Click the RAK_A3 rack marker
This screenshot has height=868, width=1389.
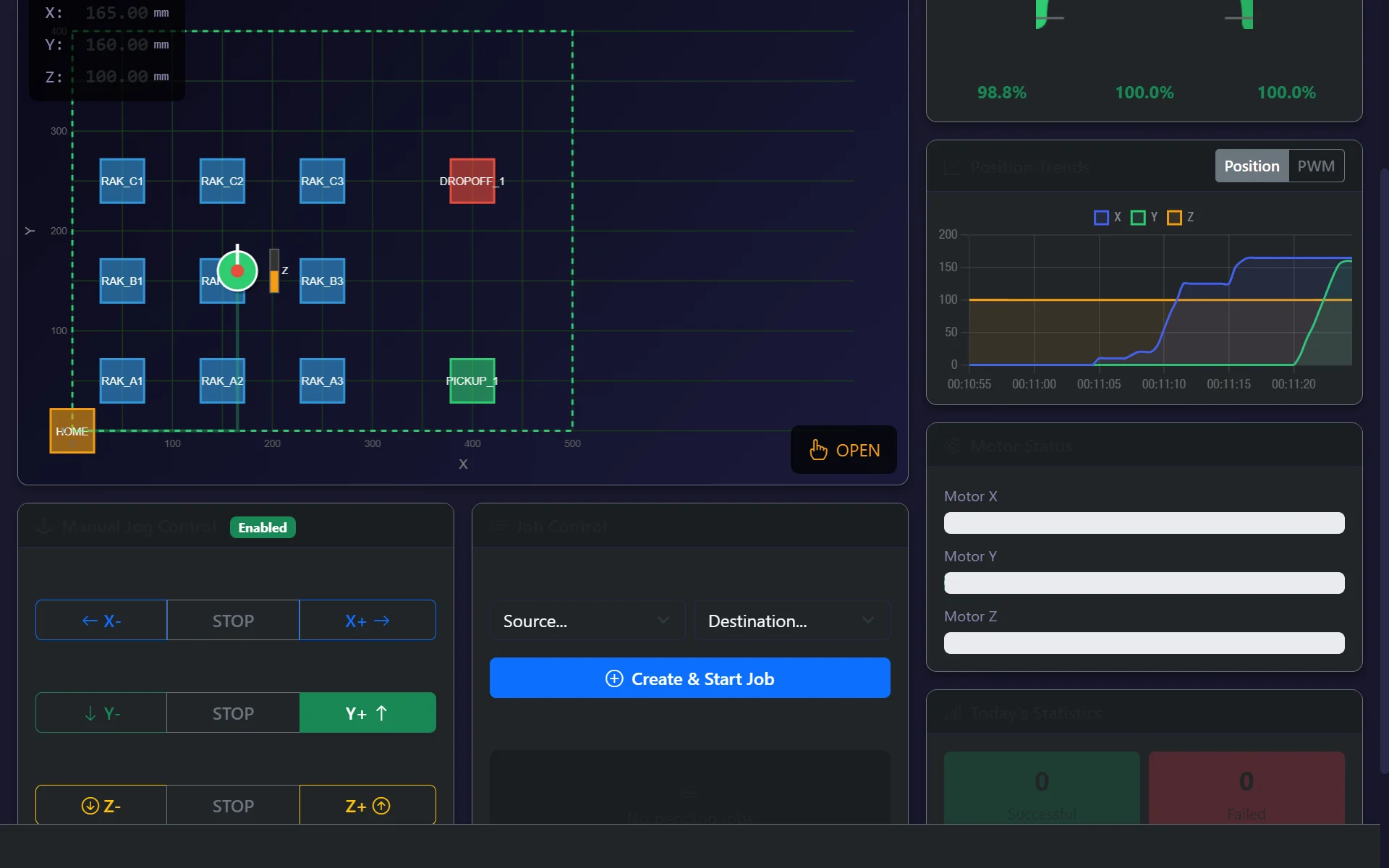click(322, 380)
